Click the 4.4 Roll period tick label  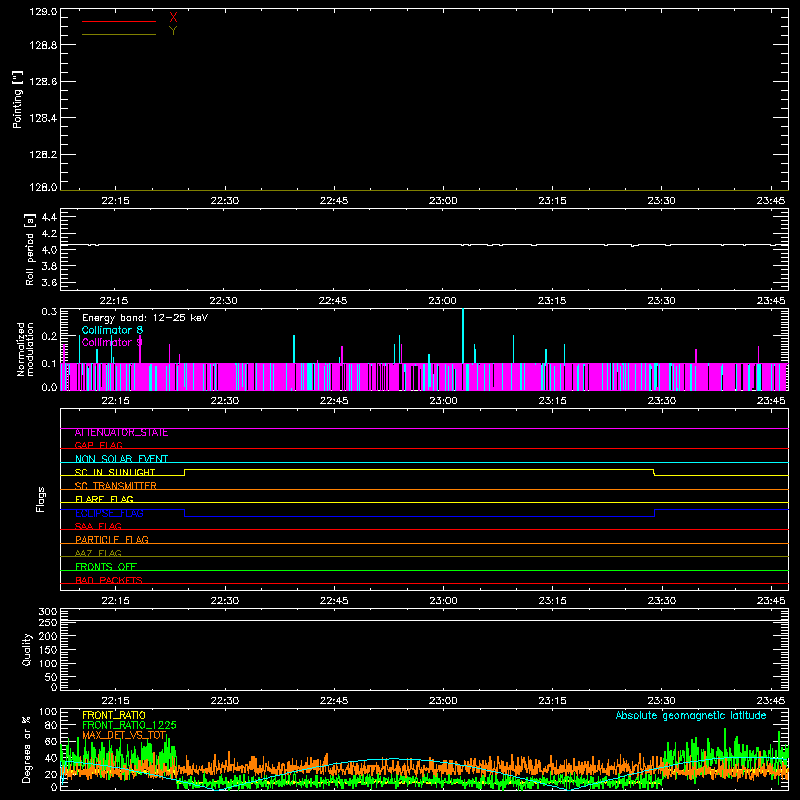[x=49, y=217]
